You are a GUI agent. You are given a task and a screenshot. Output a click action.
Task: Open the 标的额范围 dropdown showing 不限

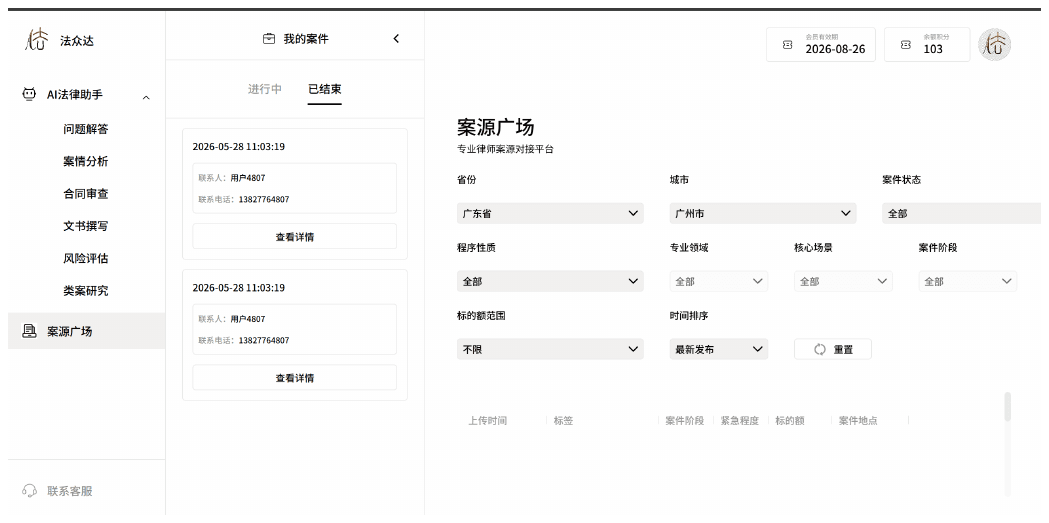click(x=550, y=349)
